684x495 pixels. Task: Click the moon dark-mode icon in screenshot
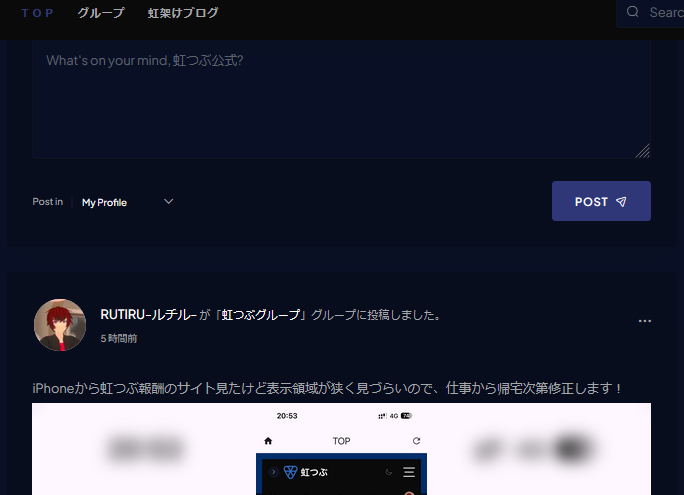coord(389,472)
